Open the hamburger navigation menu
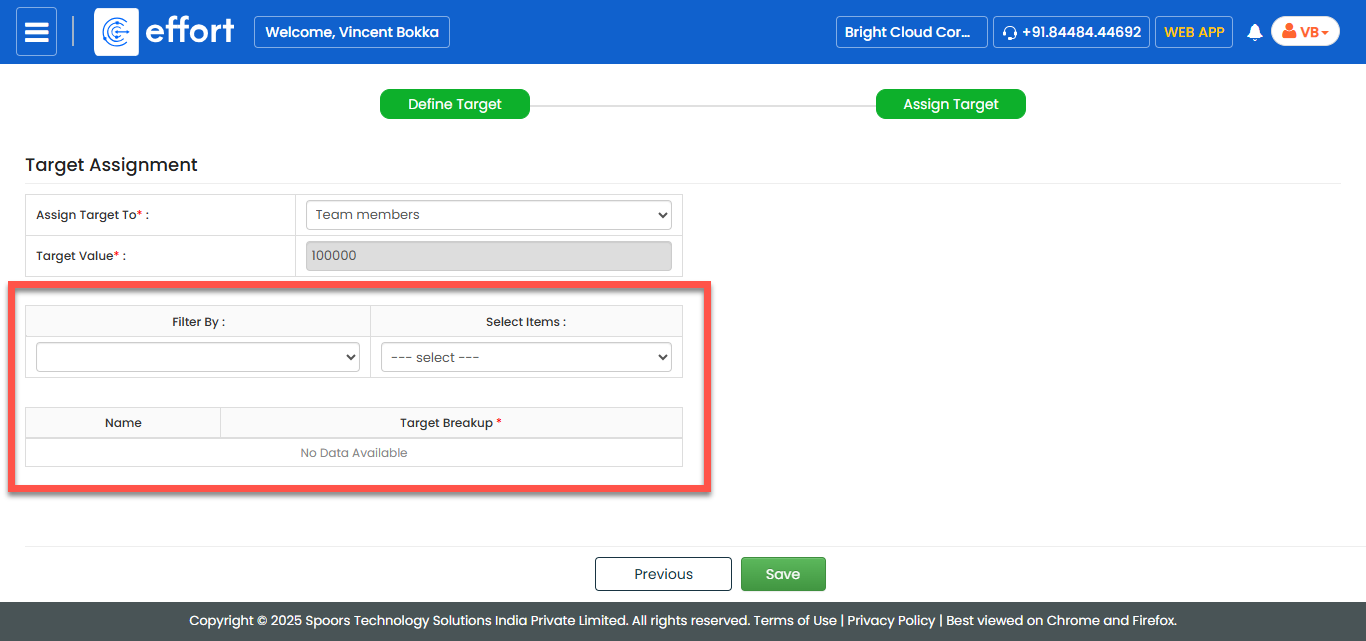This screenshot has width=1366, height=641. pos(37,32)
